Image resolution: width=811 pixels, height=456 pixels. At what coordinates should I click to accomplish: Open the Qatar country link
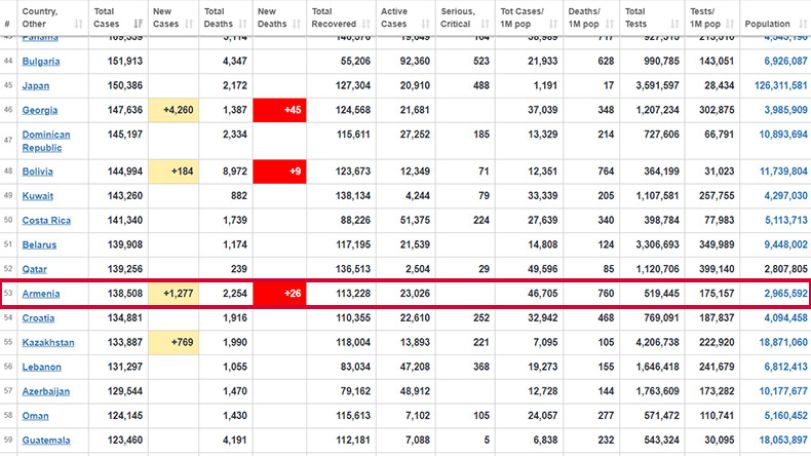tap(34, 269)
